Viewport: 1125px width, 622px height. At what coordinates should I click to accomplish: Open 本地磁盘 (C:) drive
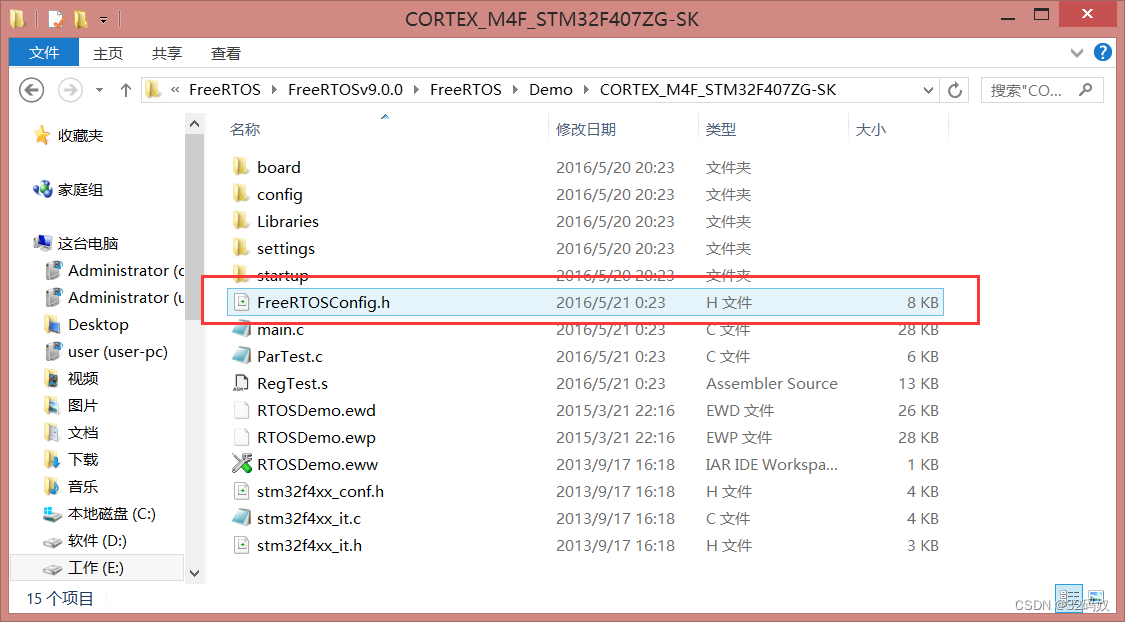[111, 514]
